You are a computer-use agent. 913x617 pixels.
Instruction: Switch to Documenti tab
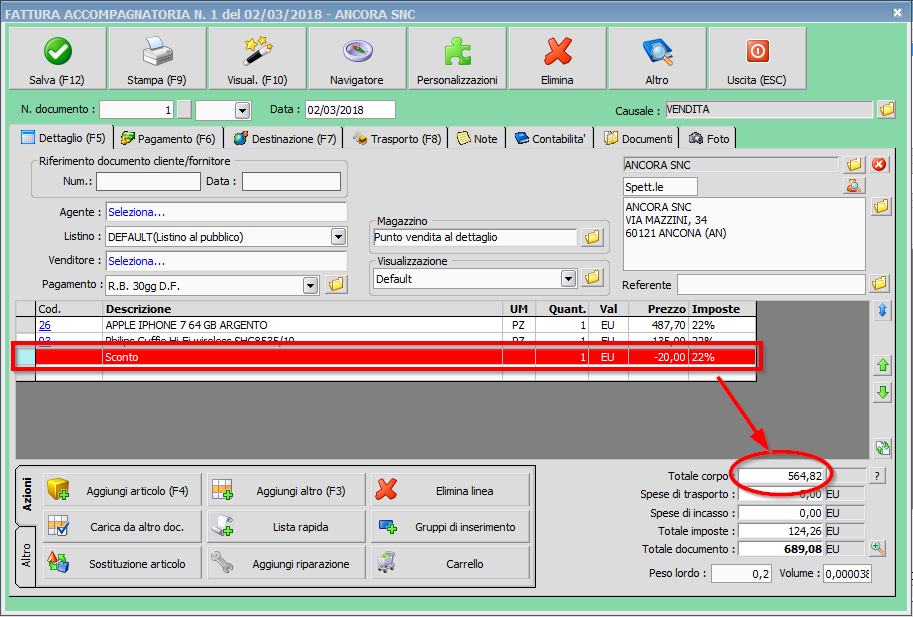(639, 139)
